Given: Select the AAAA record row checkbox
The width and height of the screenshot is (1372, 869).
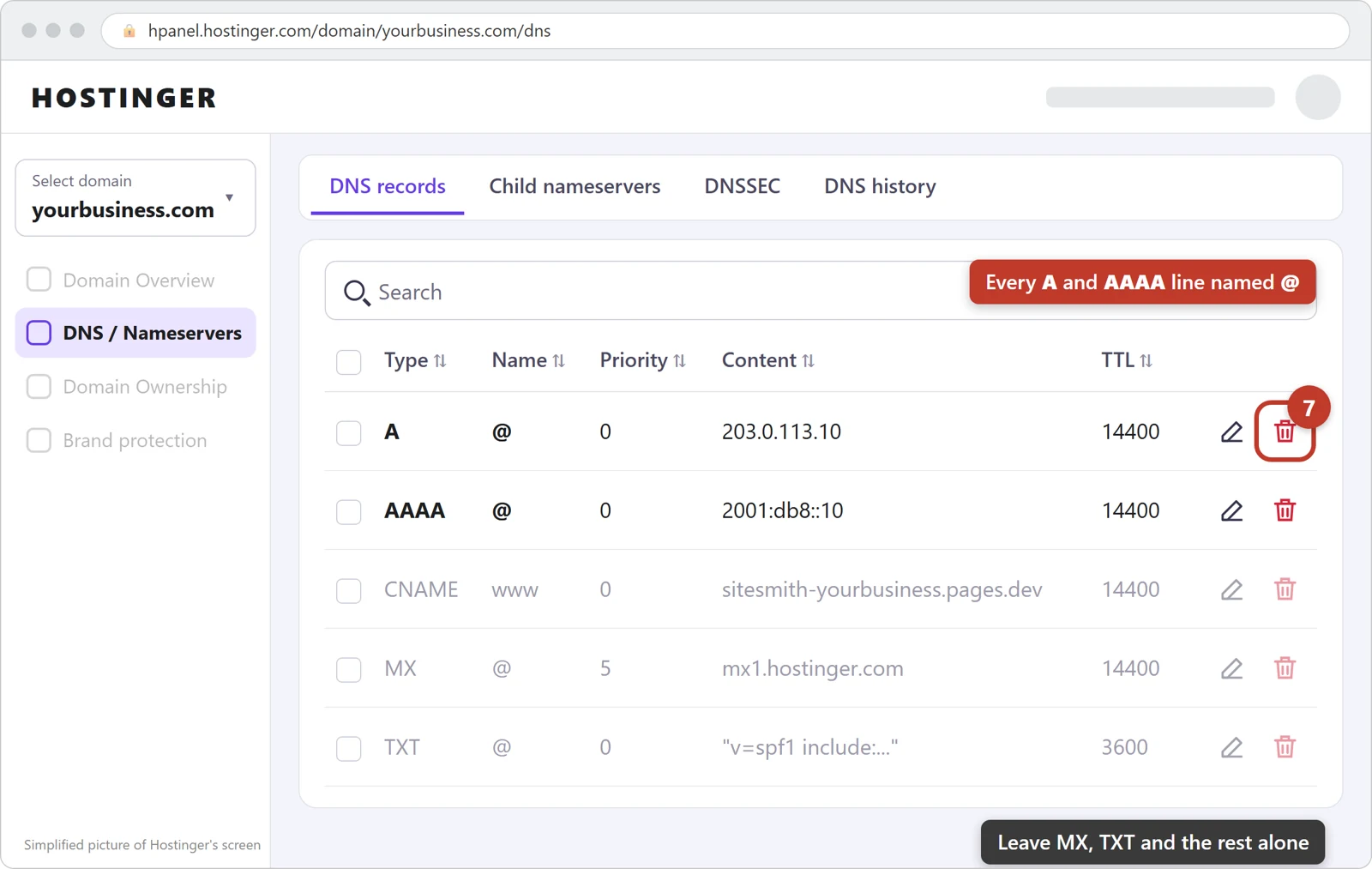Looking at the screenshot, I should click(349, 512).
